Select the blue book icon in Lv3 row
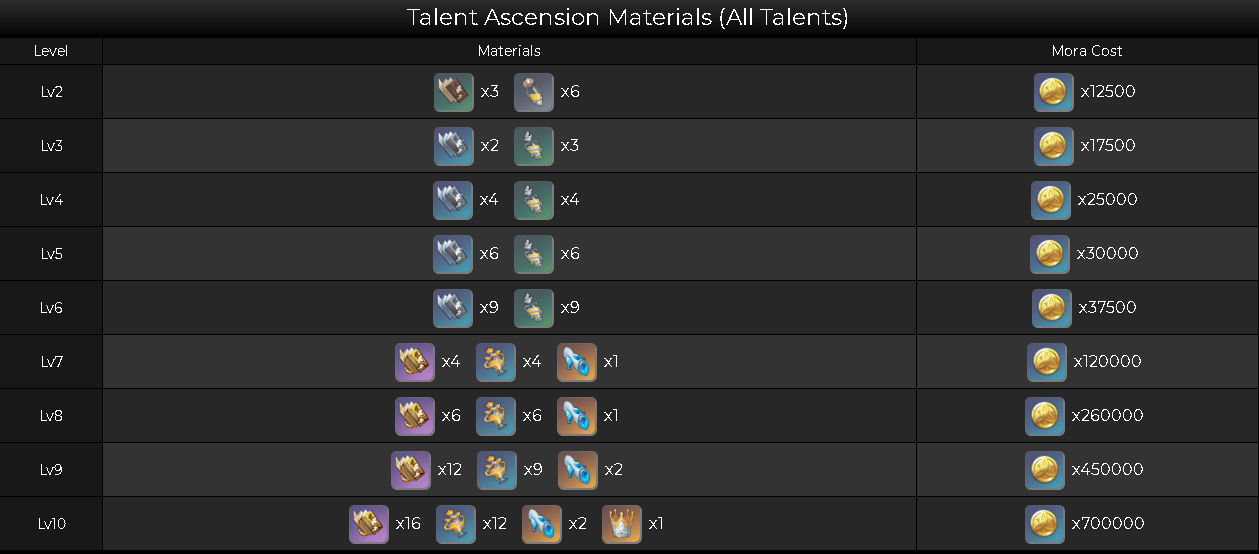The height and width of the screenshot is (554, 1259). pyautogui.click(x=454, y=146)
